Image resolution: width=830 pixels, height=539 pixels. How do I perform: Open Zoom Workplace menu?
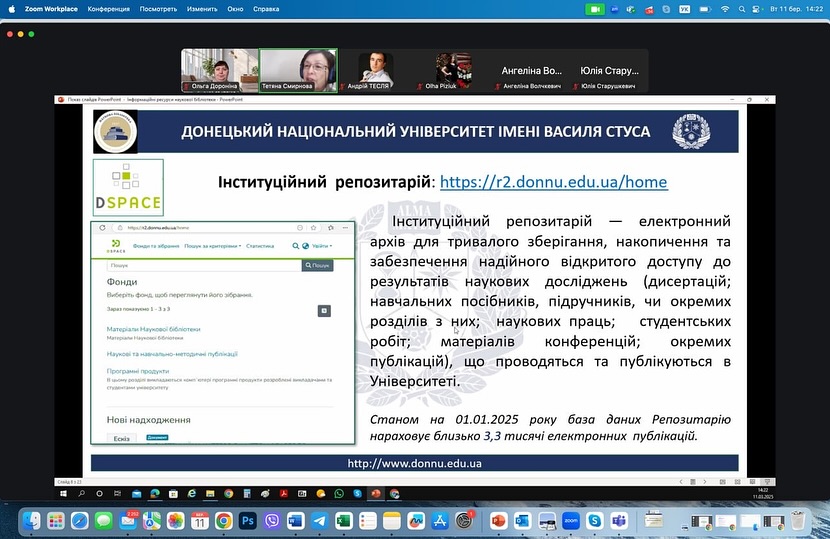[x=51, y=9]
